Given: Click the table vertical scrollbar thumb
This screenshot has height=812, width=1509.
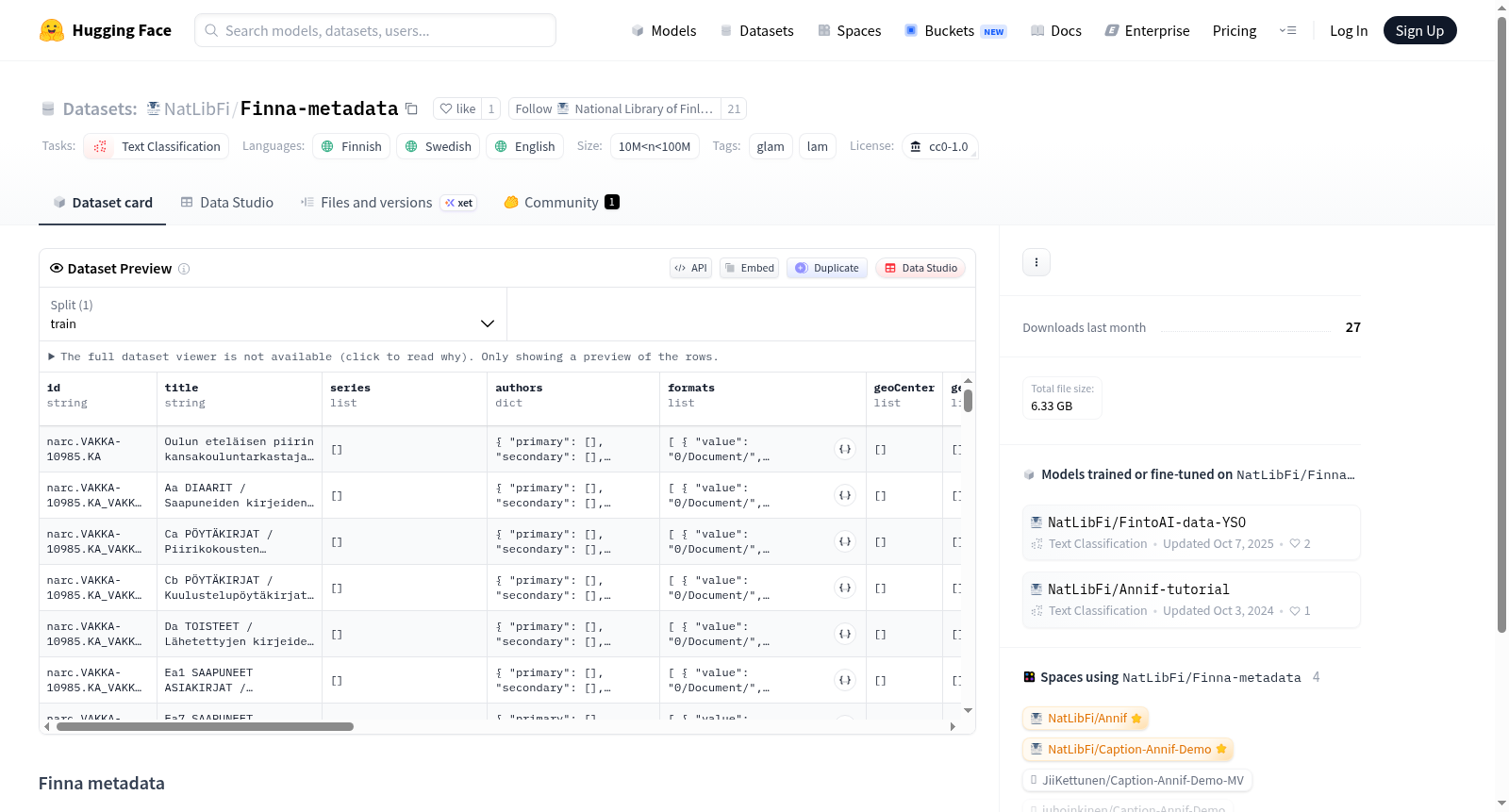Looking at the screenshot, I should point(968,401).
